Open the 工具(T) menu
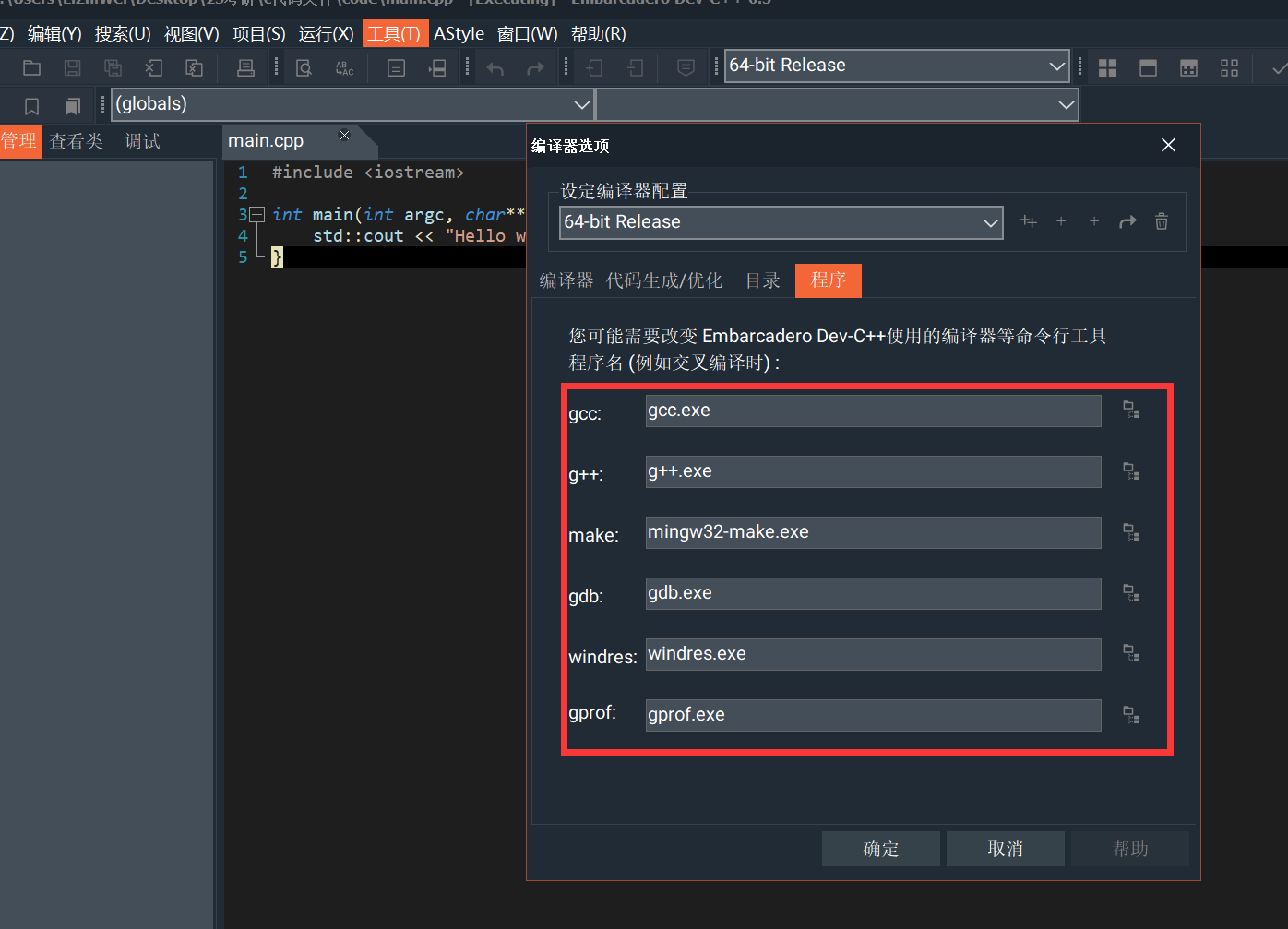 (395, 34)
